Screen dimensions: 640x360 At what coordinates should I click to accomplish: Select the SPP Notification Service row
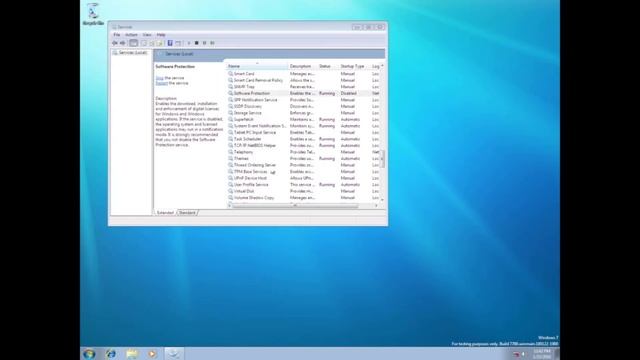pos(303,100)
